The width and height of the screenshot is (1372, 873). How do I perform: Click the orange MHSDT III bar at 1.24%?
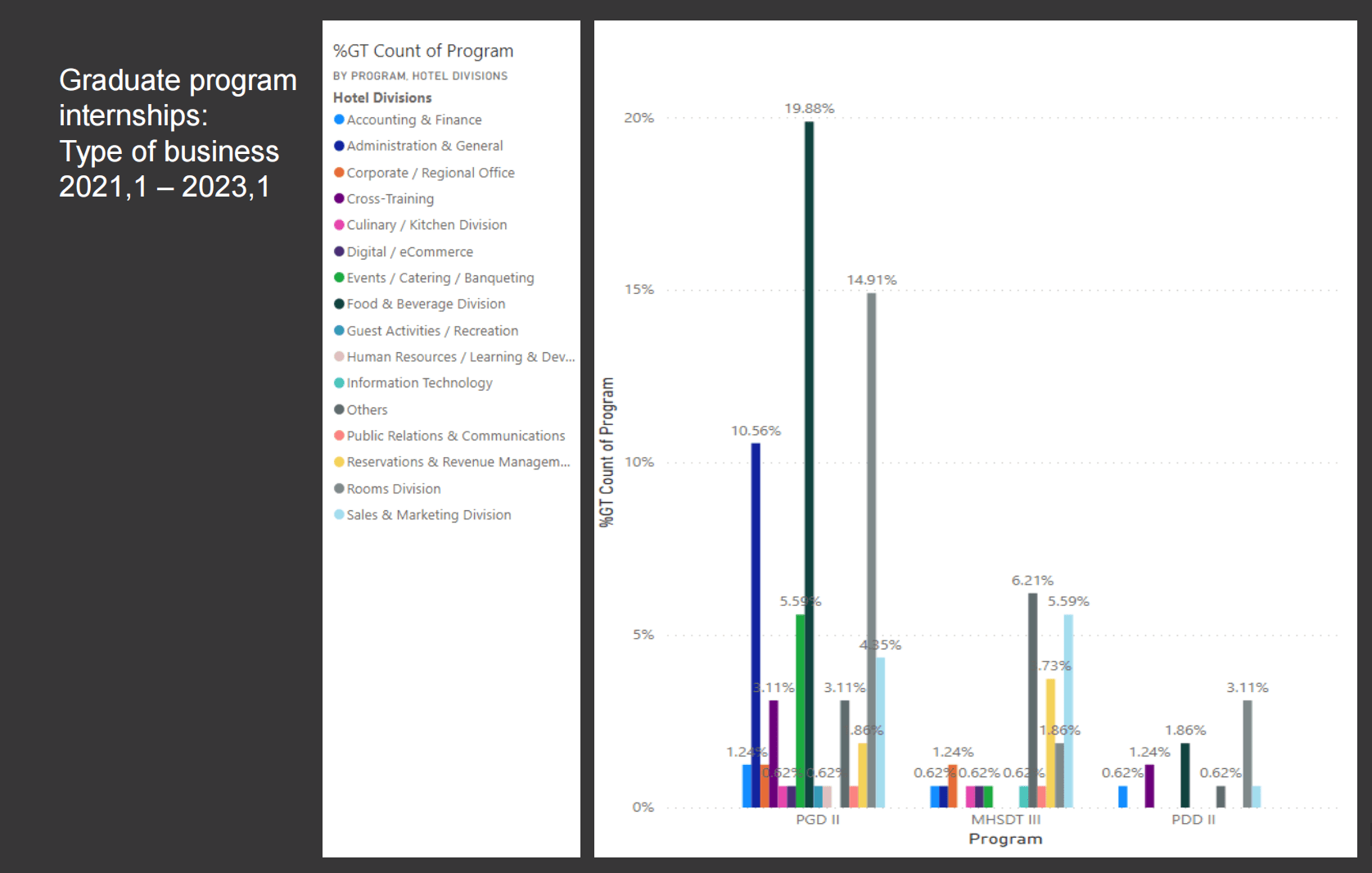(x=952, y=786)
